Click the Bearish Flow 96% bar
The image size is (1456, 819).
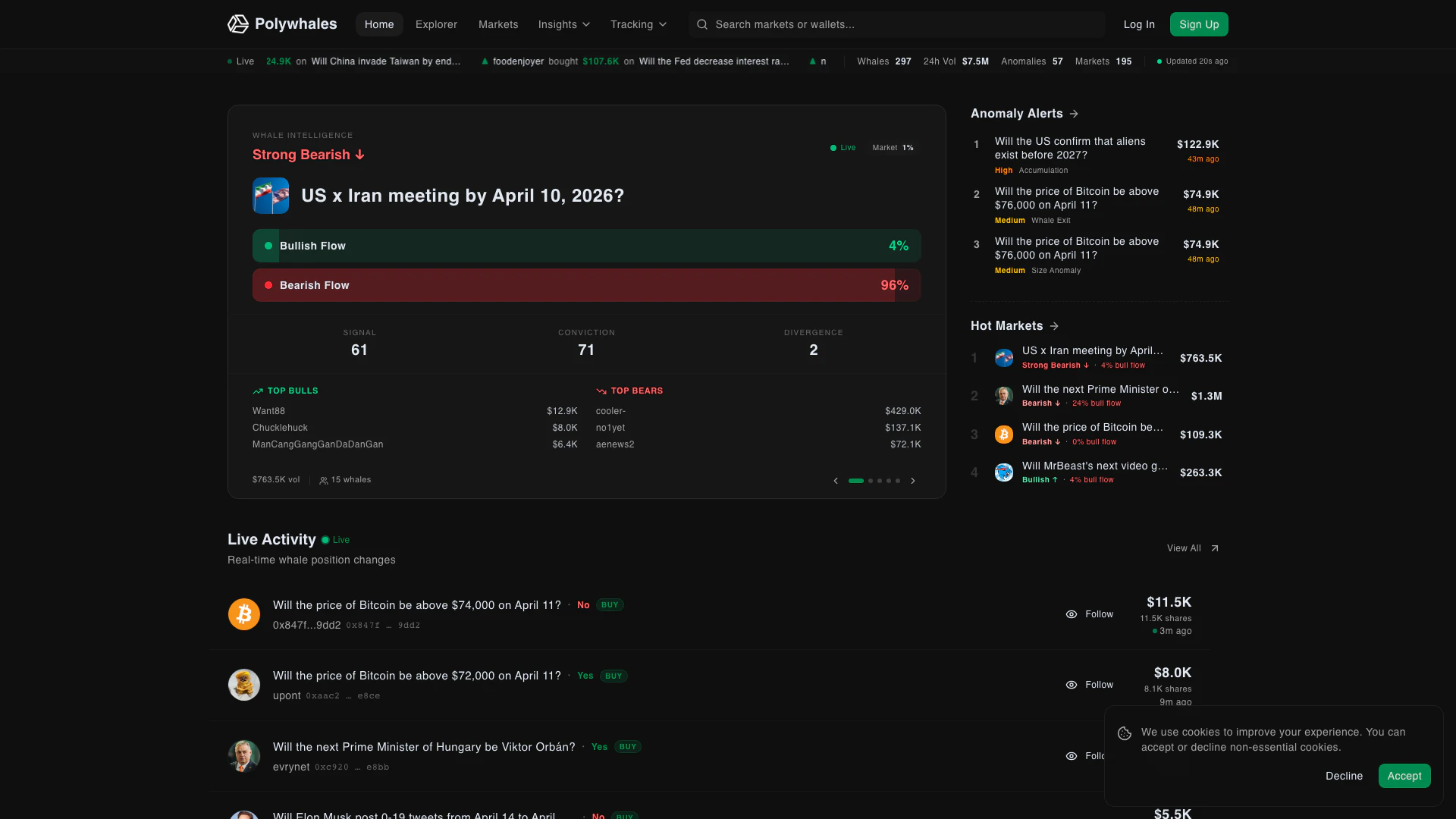[586, 285]
